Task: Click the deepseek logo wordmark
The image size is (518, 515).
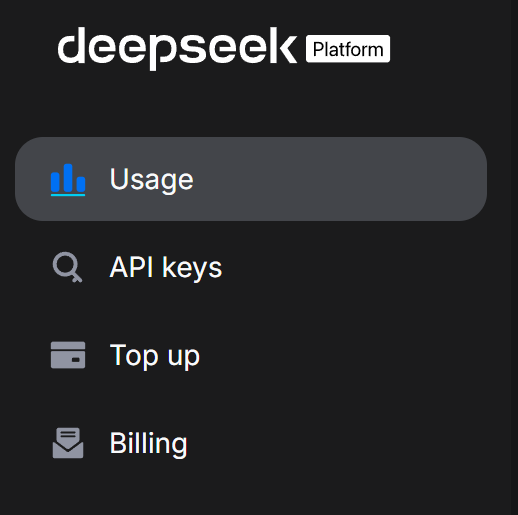Action: pyautogui.click(x=177, y=49)
